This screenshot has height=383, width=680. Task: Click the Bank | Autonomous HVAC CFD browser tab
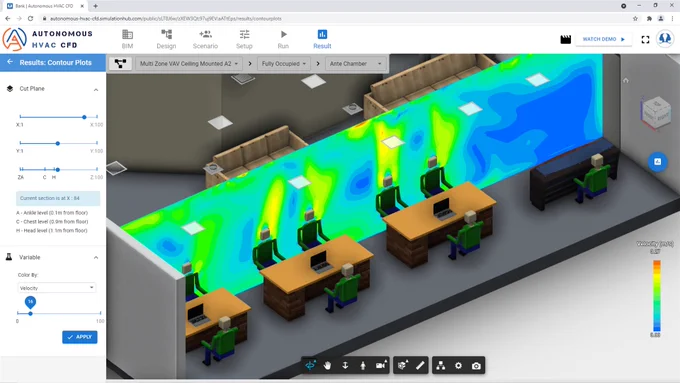pyautogui.click(x=44, y=6)
